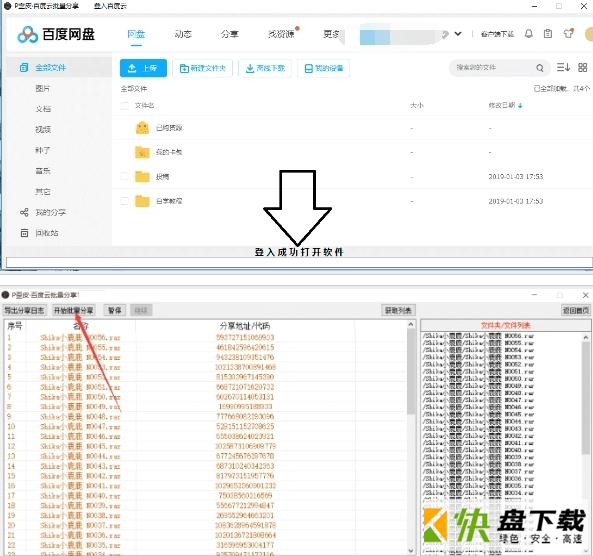Click the 分享地址/代码 column header
Screen dimensions: 593x556
tap(245, 326)
